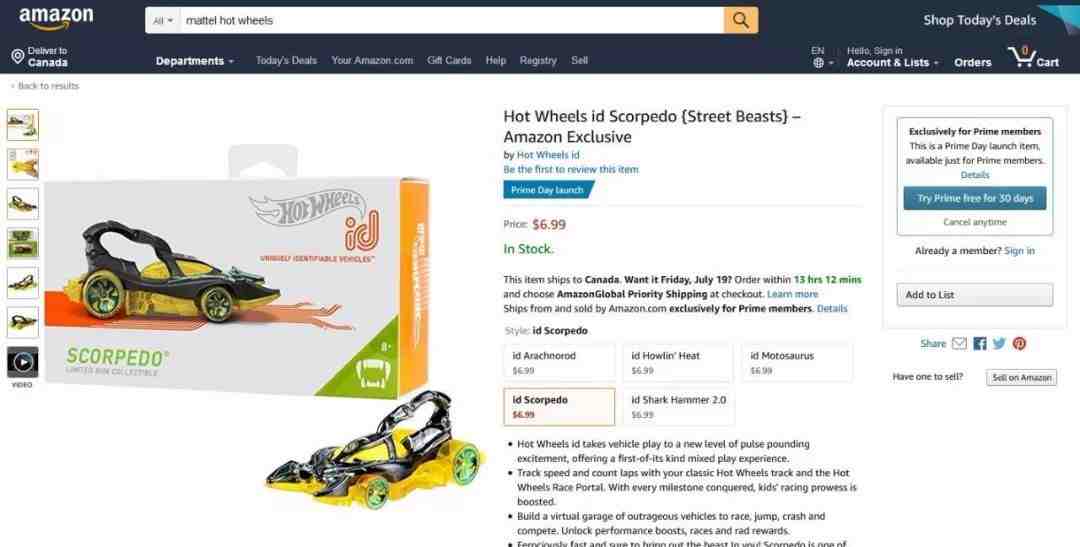Pick the id Shark Hammer 2.0 style
The height and width of the screenshot is (547, 1080).
click(x=678, y=406)
